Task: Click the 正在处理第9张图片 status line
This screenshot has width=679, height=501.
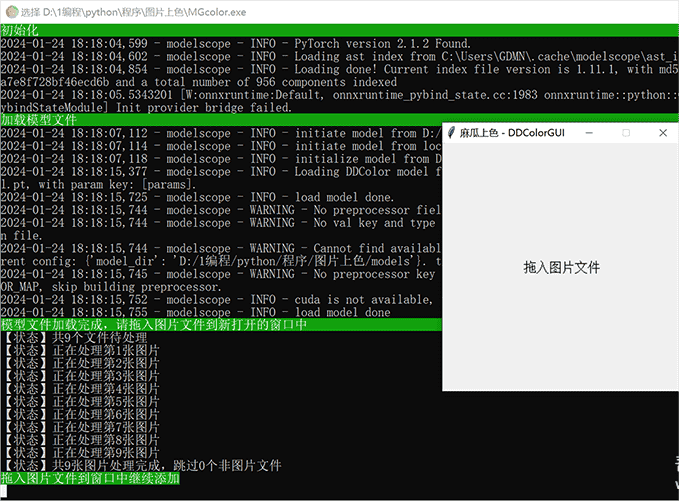Action: (x=82, y=453)
